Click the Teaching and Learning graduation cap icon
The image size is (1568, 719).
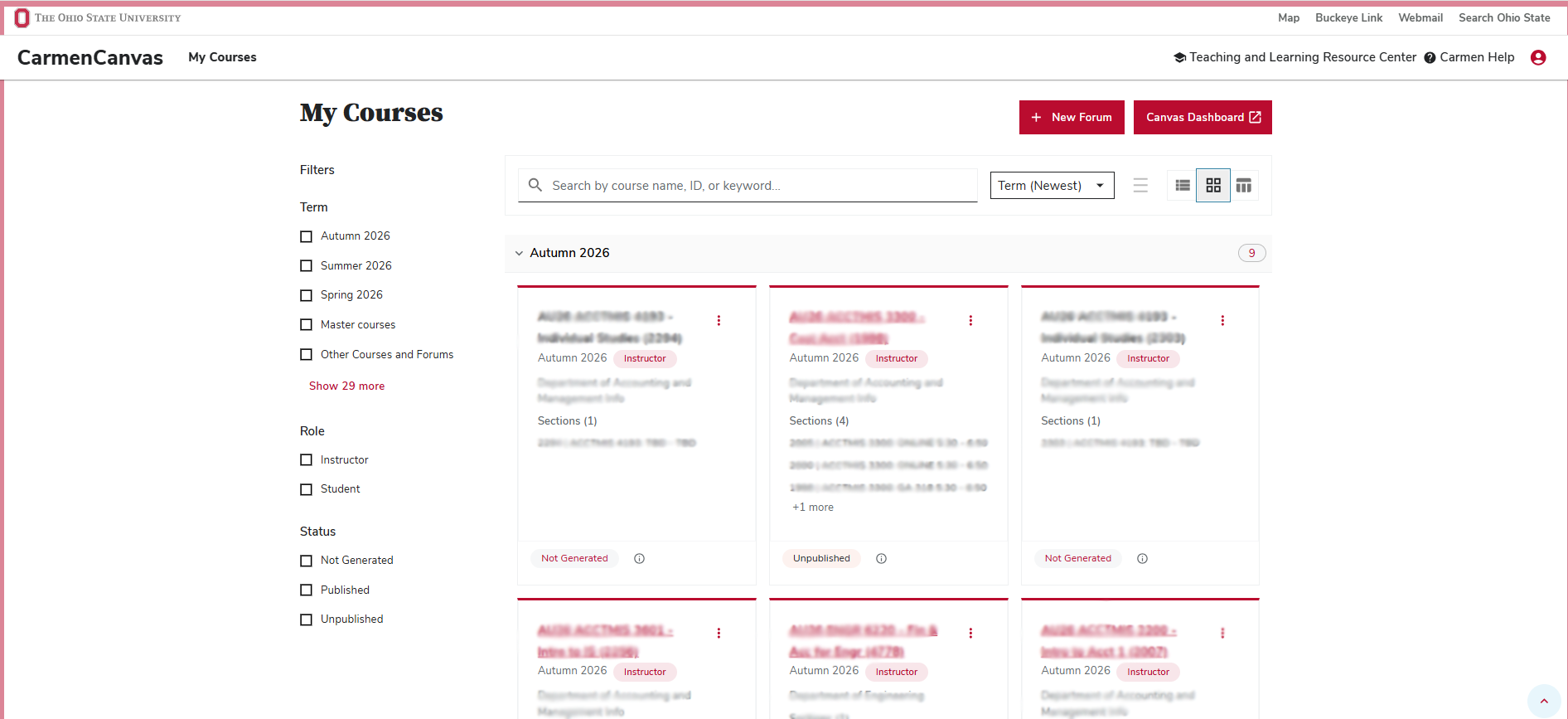(1179, 57)
